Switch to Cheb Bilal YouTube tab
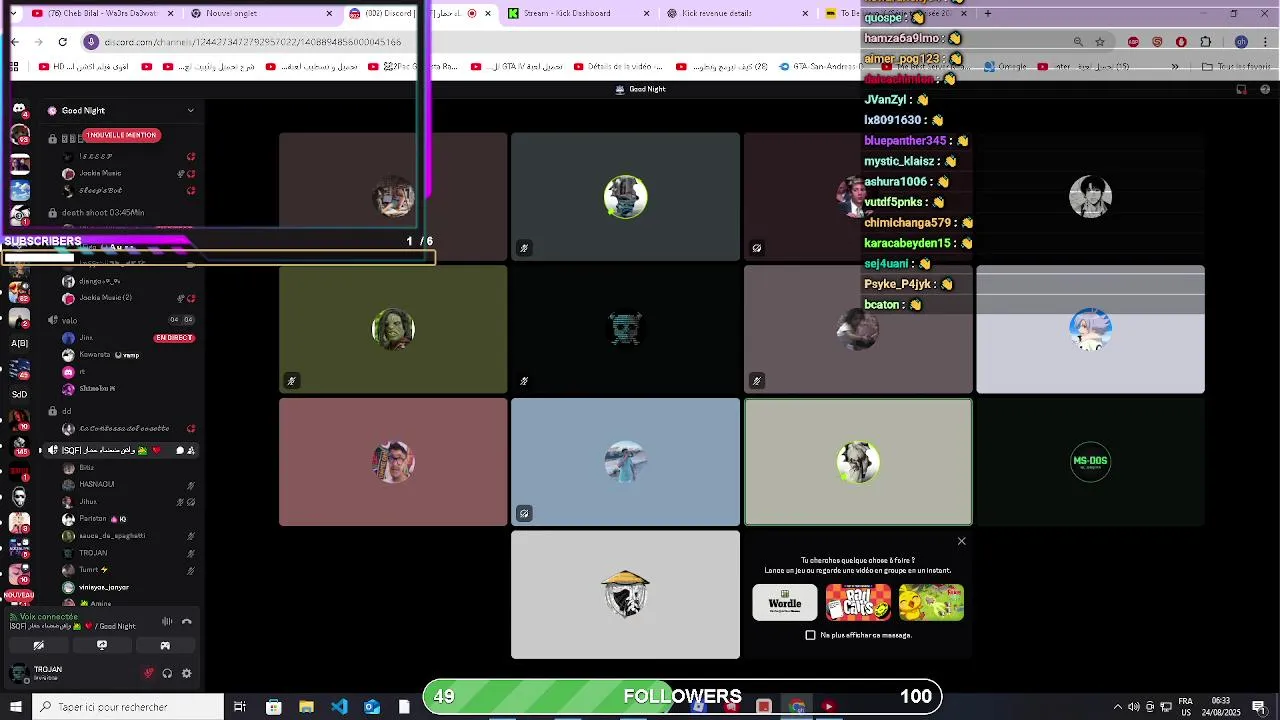The width and height of the screenshot is (1280, 720). [102, 13]
